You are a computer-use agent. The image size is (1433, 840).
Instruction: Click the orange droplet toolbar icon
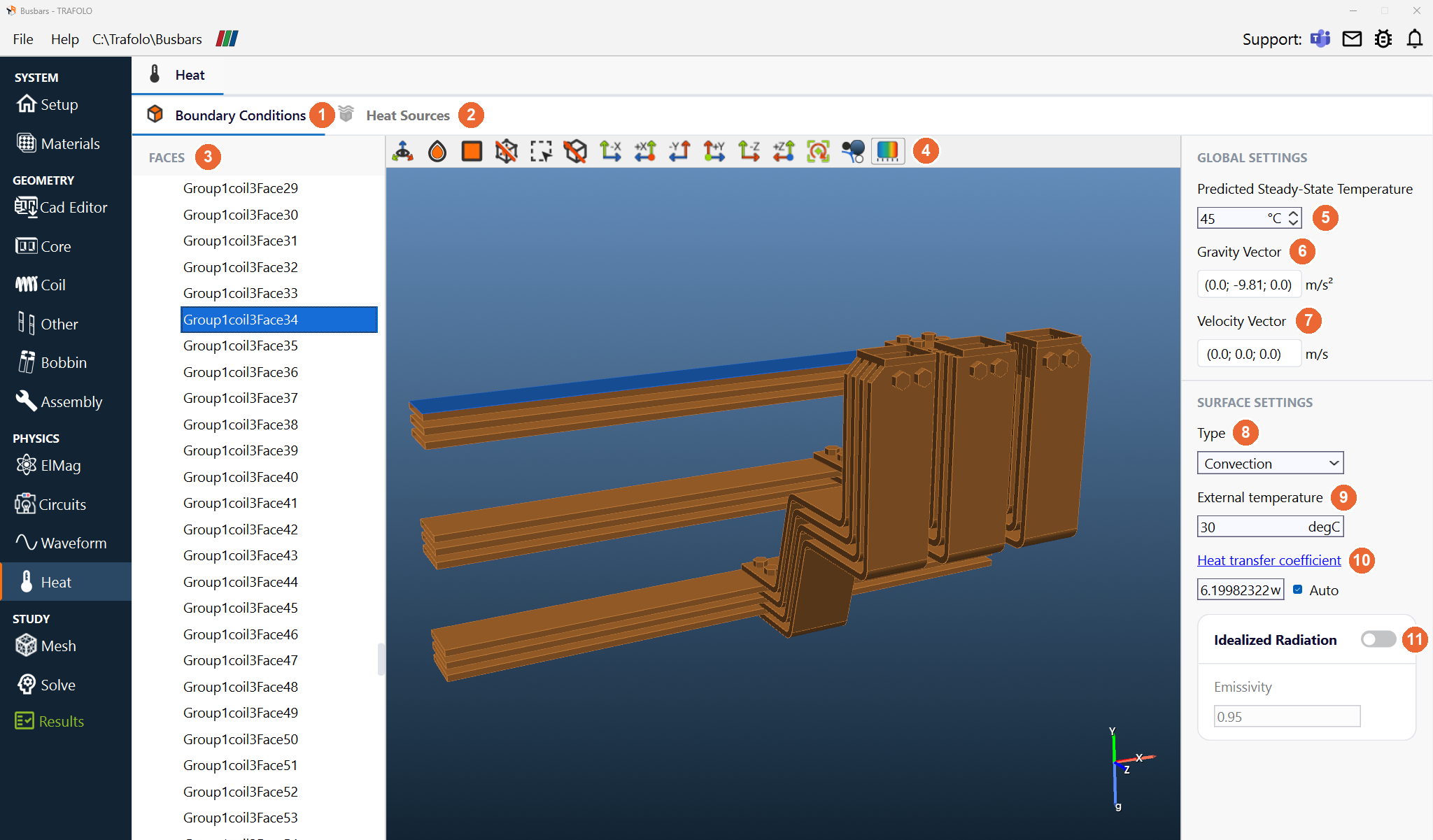tap(437, 151)
